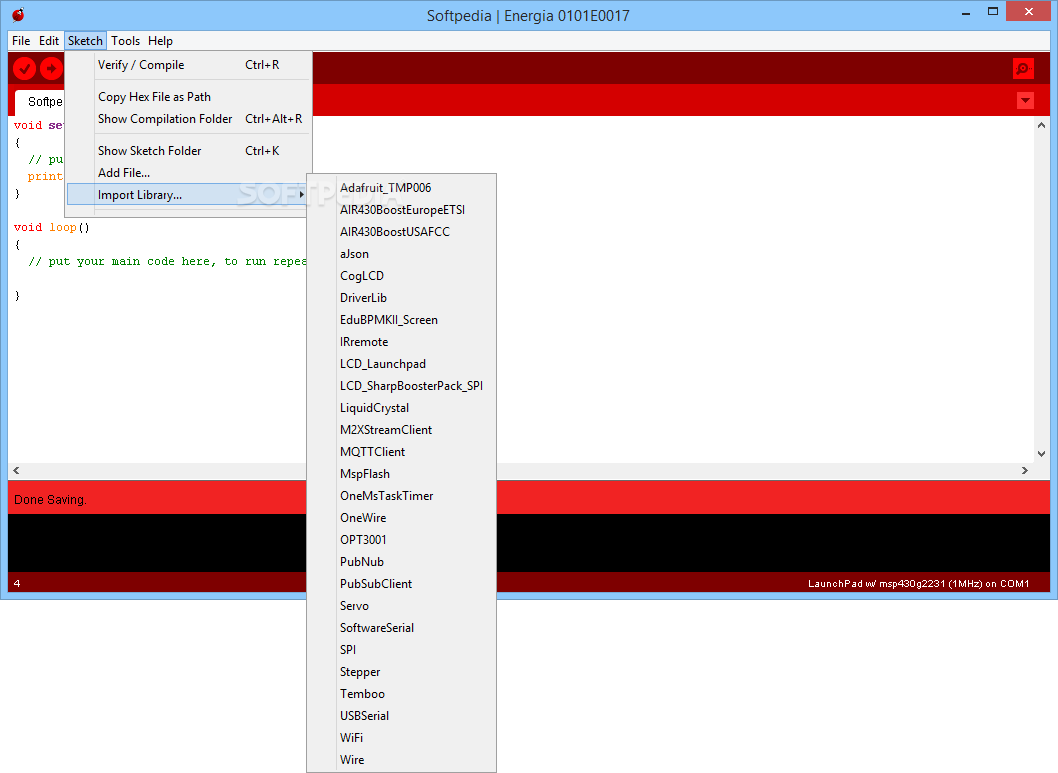Import the WiFi library
This screenshot has height=773, width=1058.
point(401,738)
